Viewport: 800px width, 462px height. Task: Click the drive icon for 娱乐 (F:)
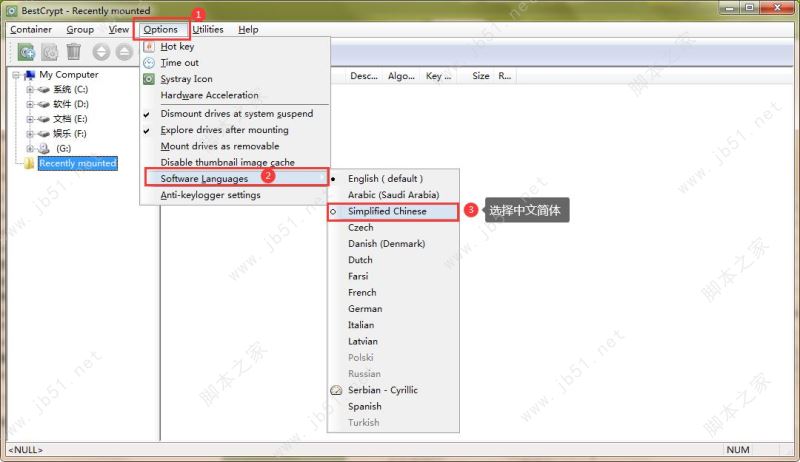(44, 134)
